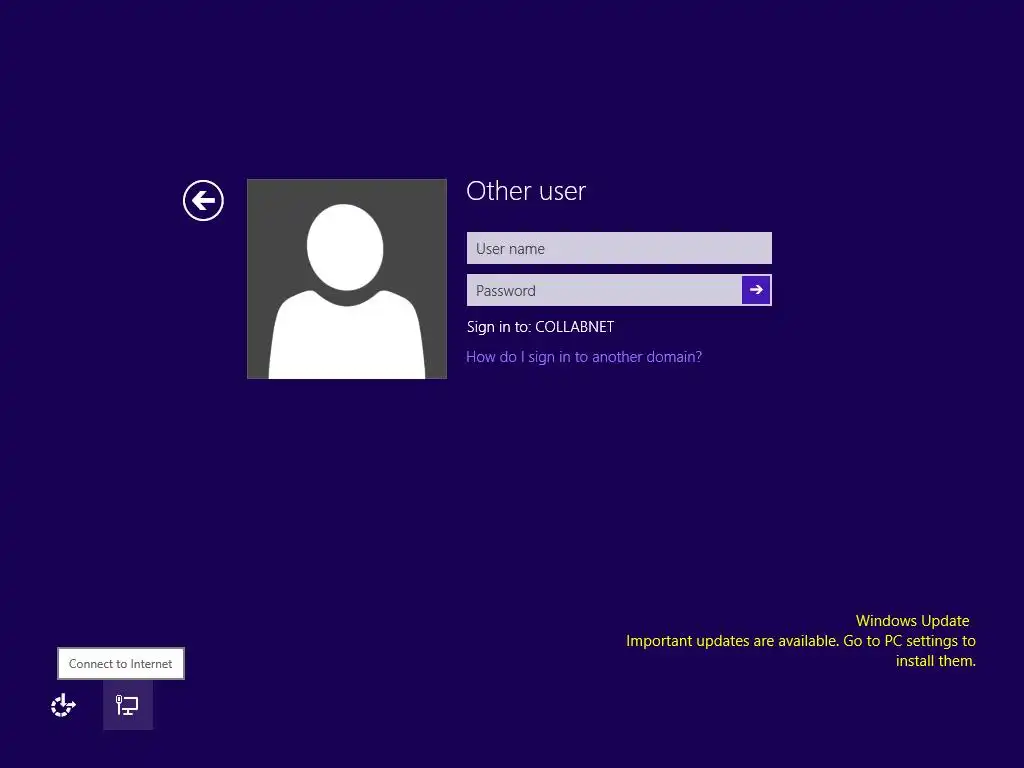Open the Ease of Access icon

[63, 705]
